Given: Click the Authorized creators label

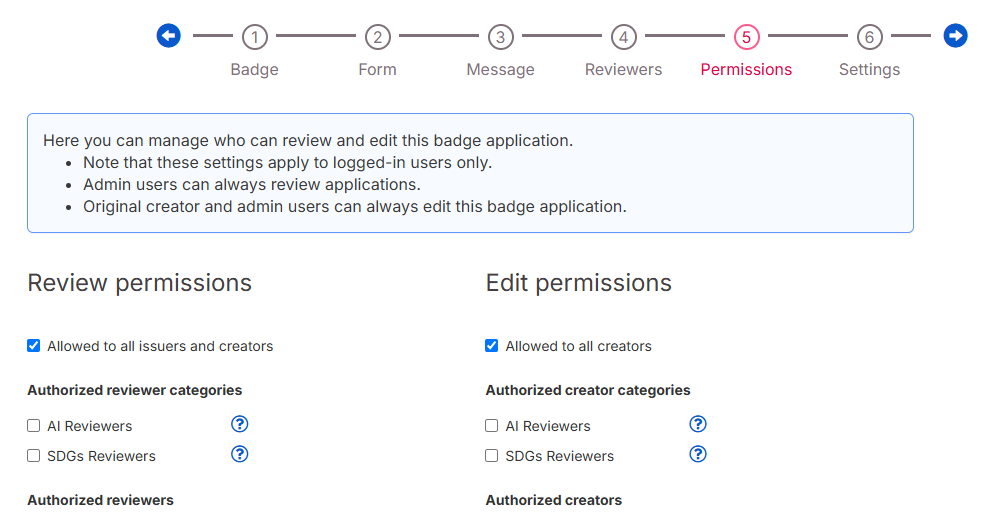Looking at the screenshot, I should 553,500.
